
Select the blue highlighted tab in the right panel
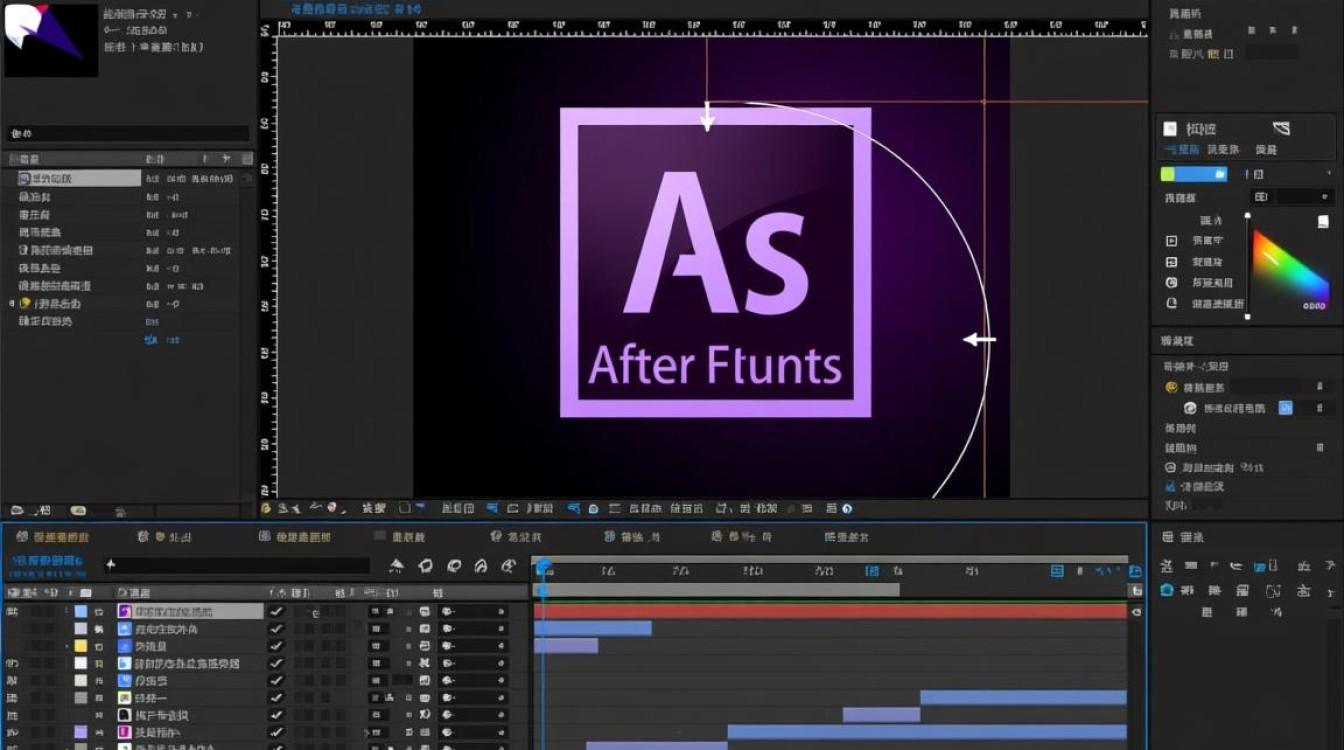click(1181, 150)
